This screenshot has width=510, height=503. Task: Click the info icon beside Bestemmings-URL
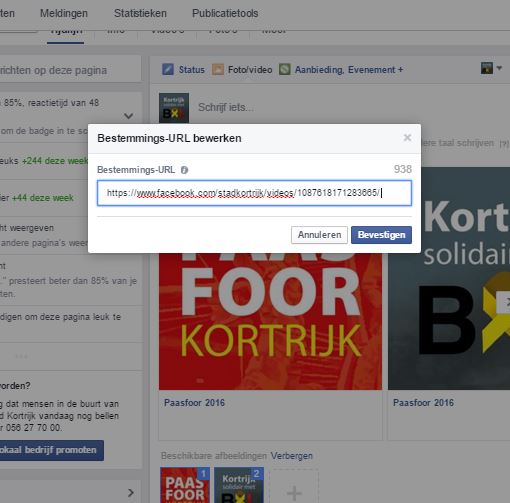(x=184, y=170)
